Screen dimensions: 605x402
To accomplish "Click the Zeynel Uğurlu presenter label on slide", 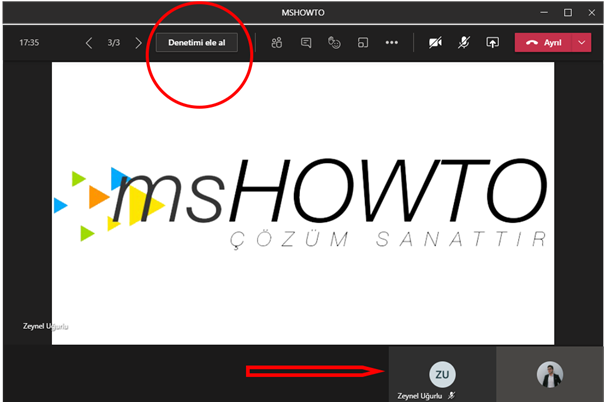I will (46, 326).
